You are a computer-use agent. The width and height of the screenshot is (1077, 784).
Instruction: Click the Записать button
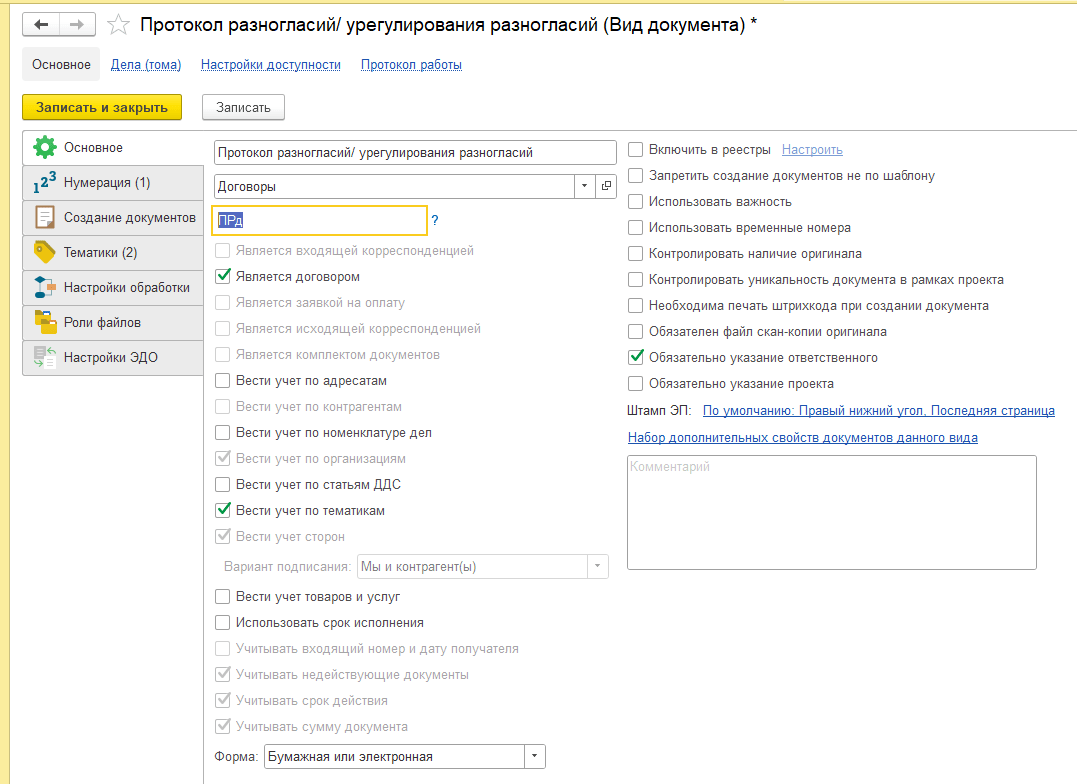pyautogui.click(x=243, y=107)
